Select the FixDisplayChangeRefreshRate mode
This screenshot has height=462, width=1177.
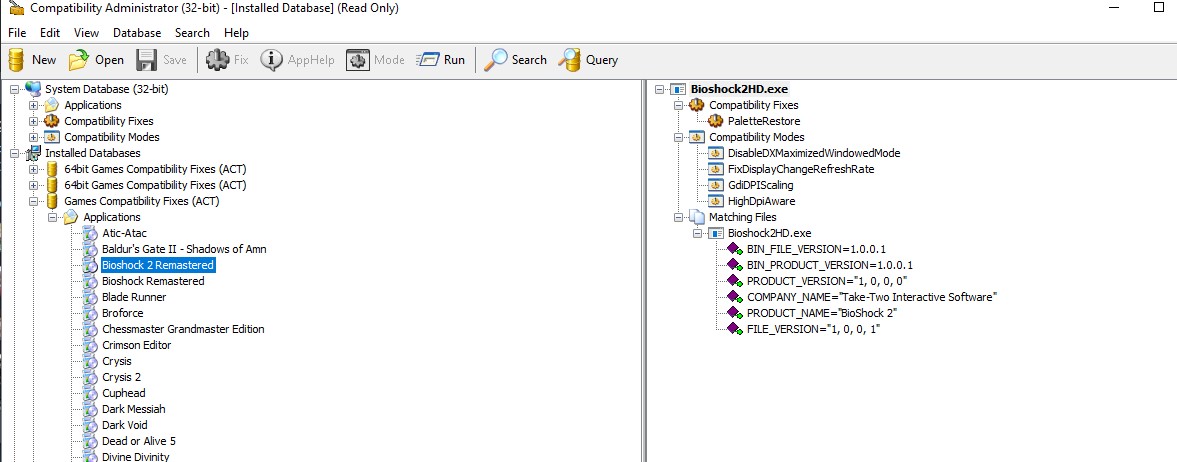(x=801, y=169)
